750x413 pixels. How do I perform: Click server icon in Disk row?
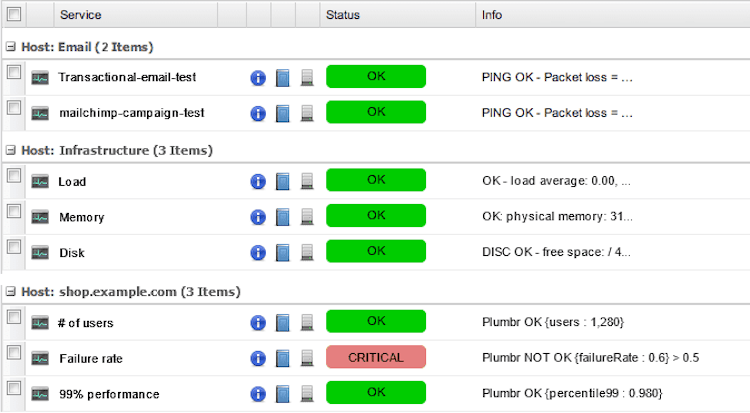(307, 252)
